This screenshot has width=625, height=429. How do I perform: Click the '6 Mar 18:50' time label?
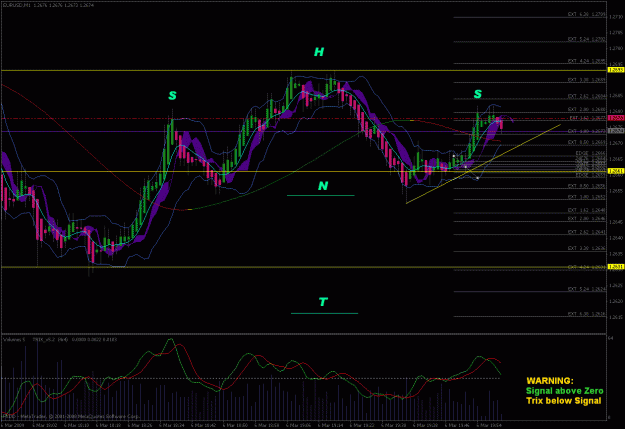point(236,425)
